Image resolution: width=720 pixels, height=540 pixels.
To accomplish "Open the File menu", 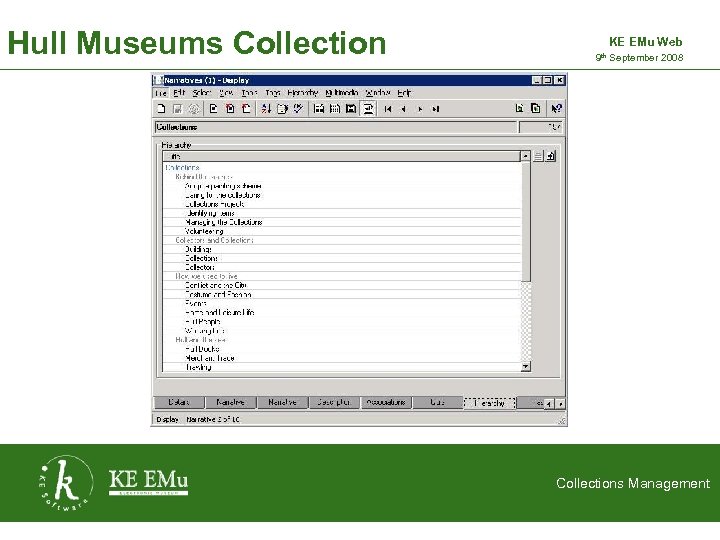I will [161, 93].
